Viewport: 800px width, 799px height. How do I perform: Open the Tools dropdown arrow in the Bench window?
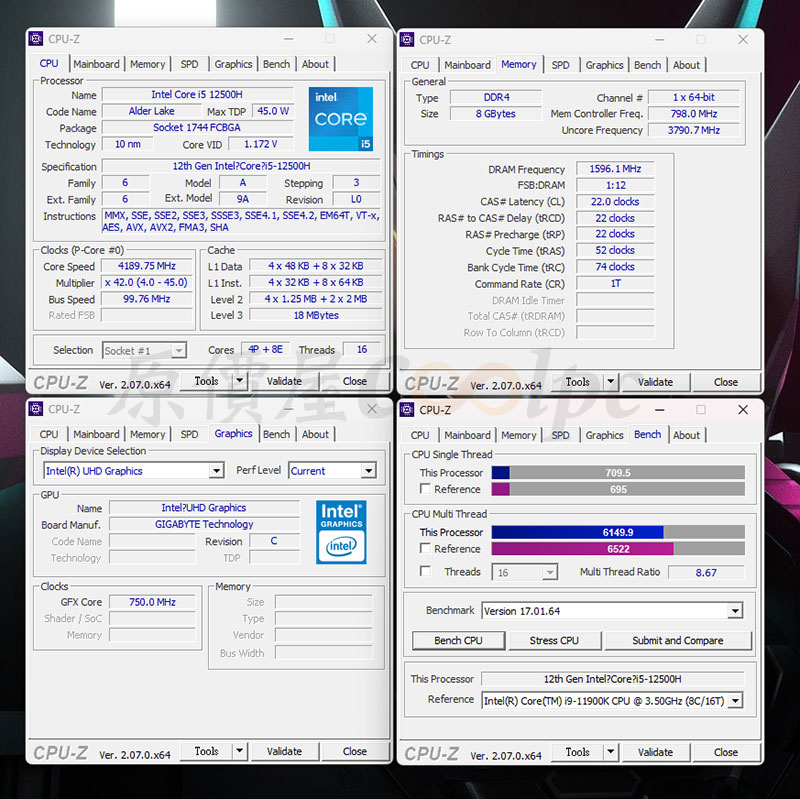click(610, 752)
